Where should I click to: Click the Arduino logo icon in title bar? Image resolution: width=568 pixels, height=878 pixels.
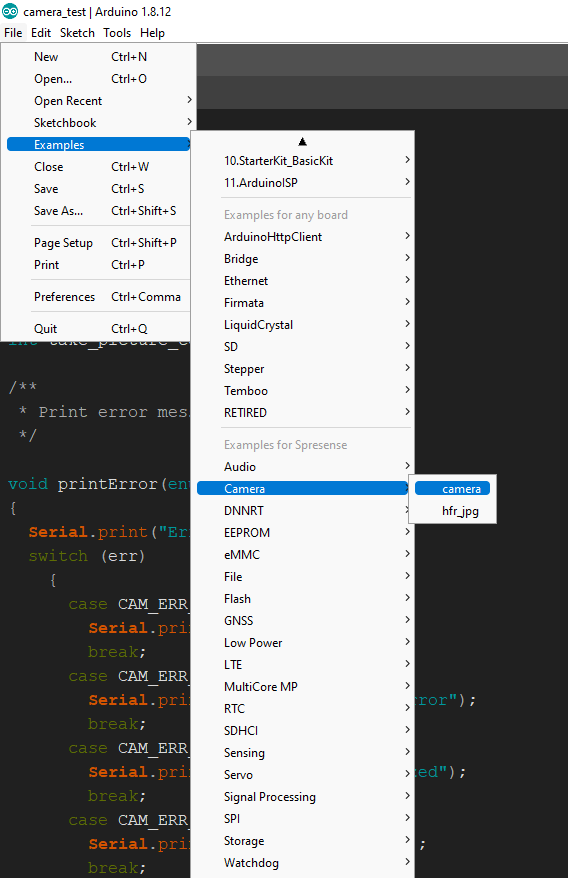(10, 11)
